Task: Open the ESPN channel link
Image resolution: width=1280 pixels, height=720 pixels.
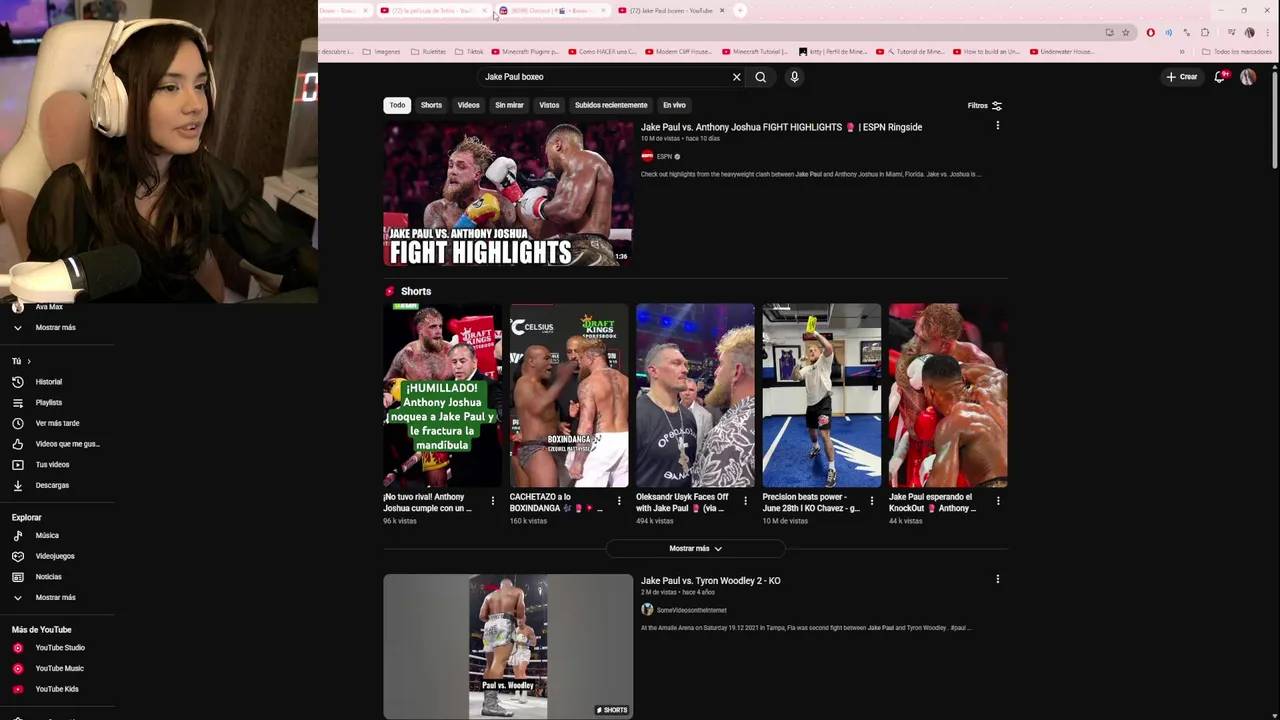Action: click(664, 156)
